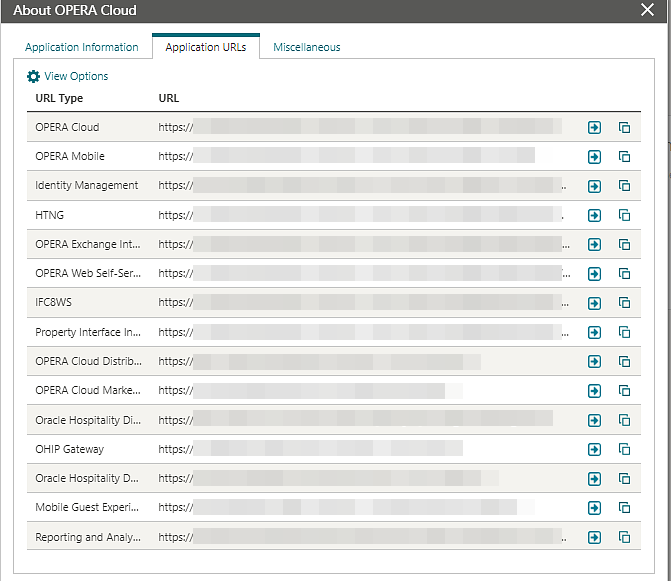Copy the HTNG URL
This screenshot has width=671, height=581.
point(624,215)
